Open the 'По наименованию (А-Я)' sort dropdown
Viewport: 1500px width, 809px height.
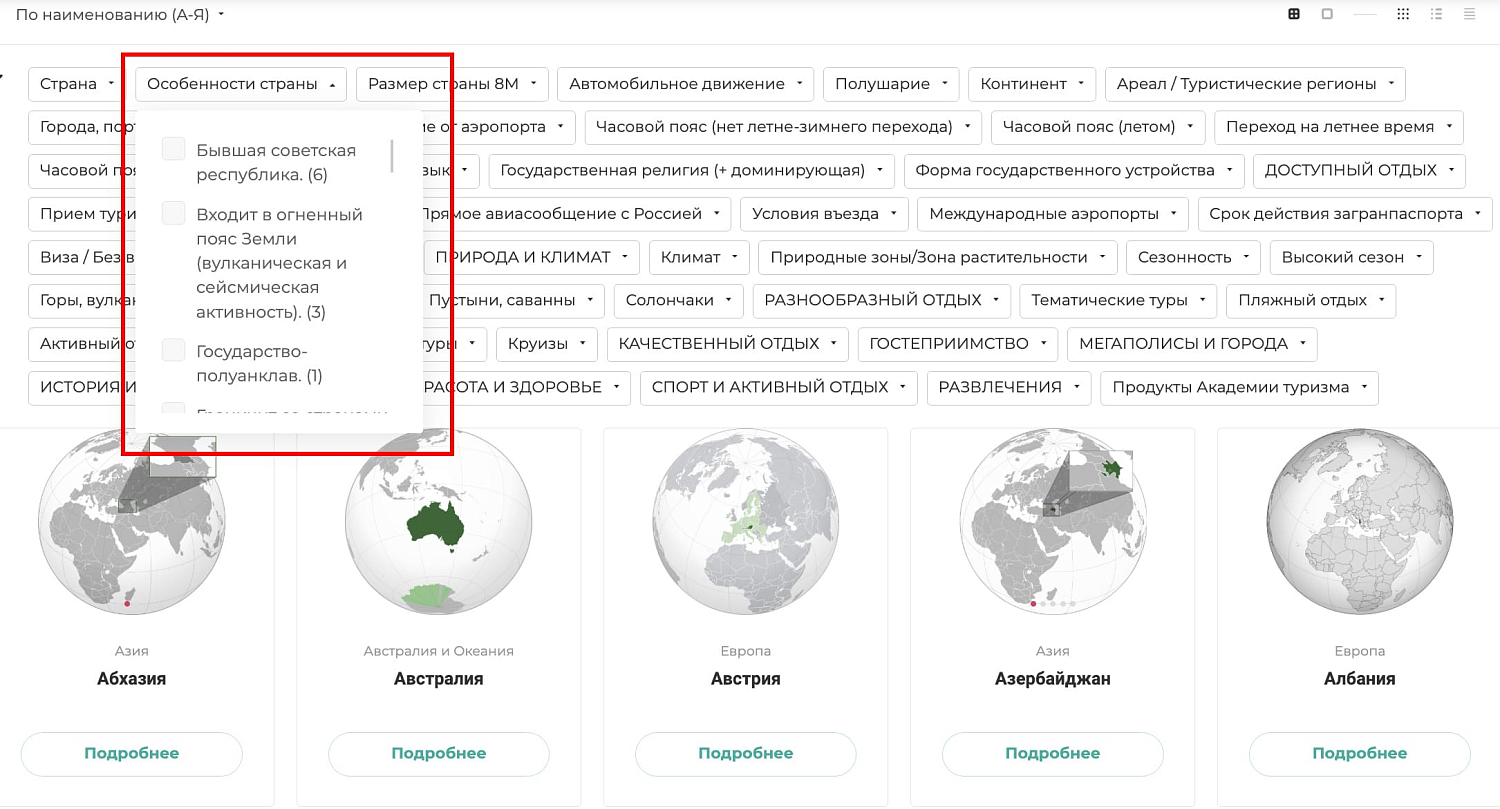tap(120, 15)
